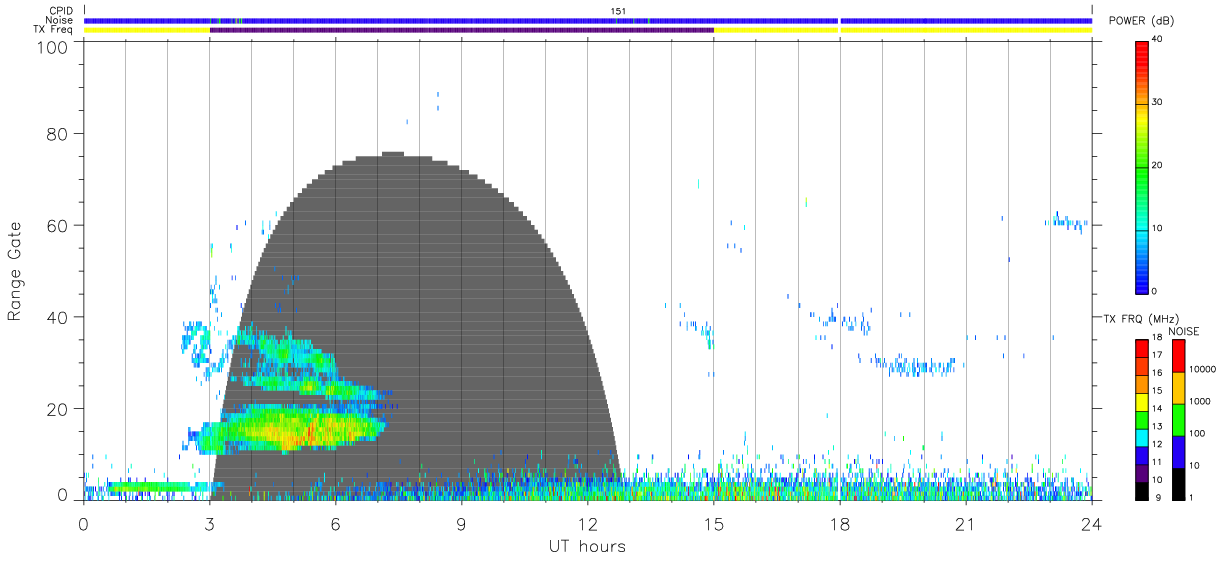Click the black swatch in NOISE legend
The image size is (1228, 567).
1178,482
